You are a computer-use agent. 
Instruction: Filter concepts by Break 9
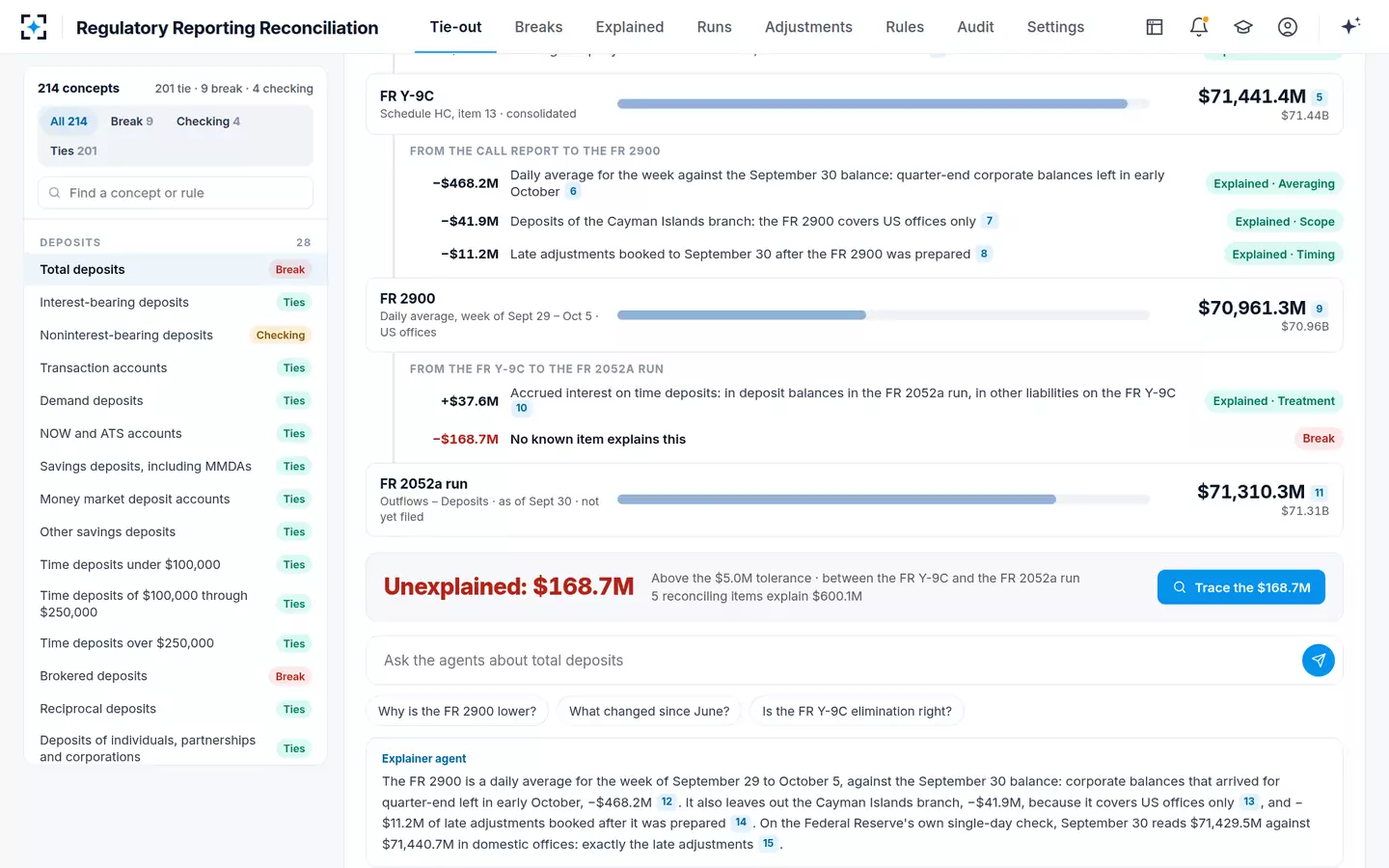tap(131, 122)
